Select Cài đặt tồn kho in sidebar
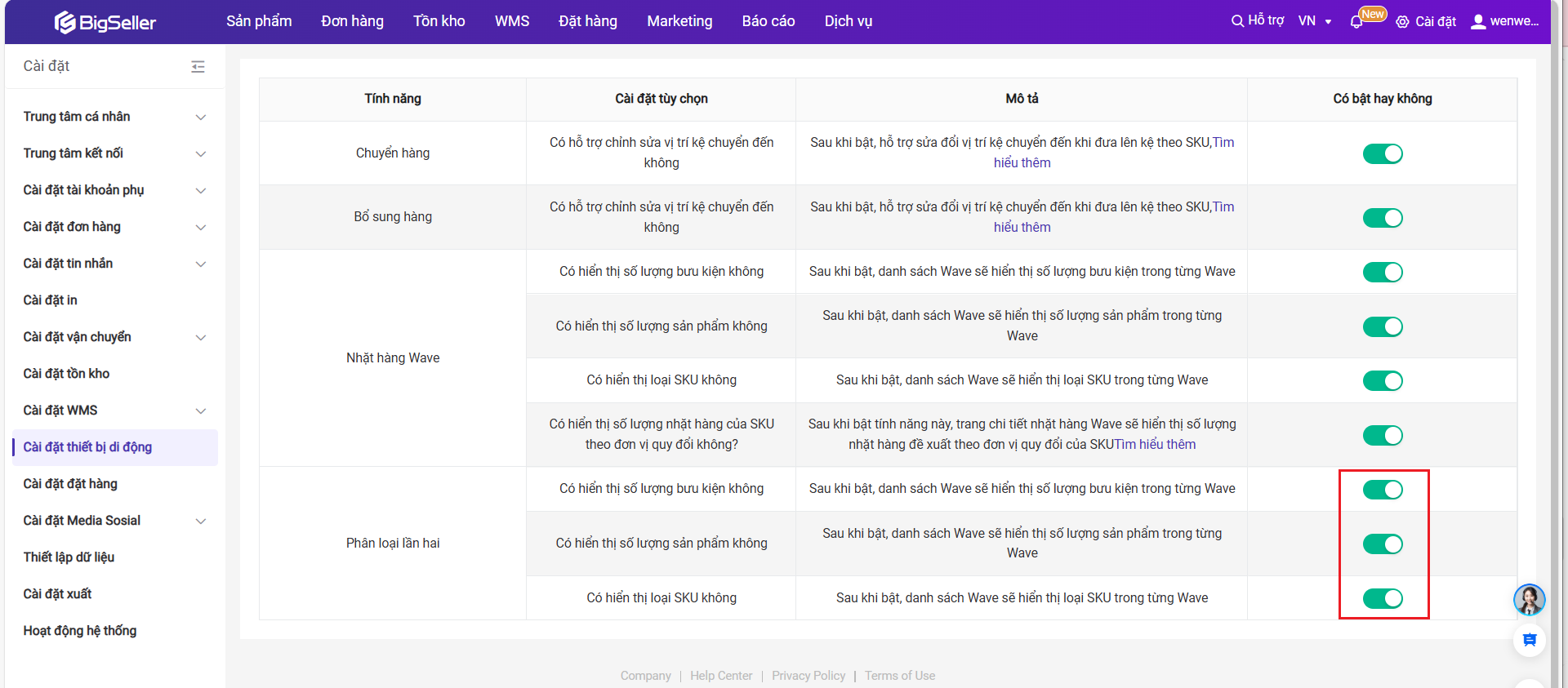The height and width of the screenshot is (688, 1568). pos(66,374)
